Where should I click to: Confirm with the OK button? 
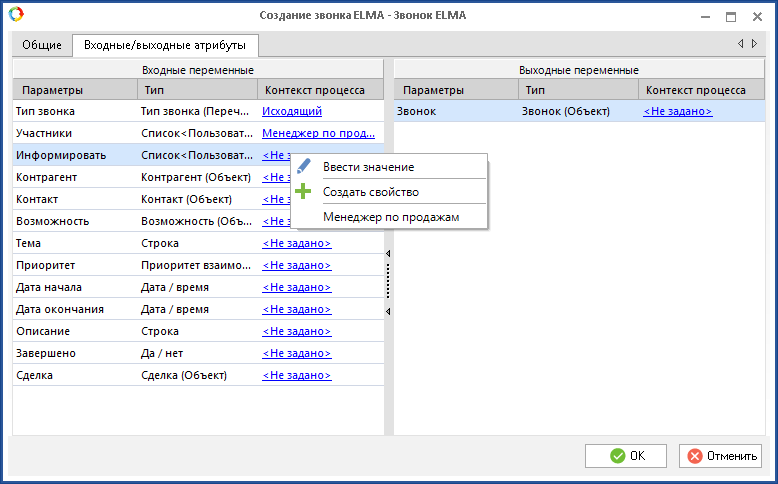[x=626, y=456]
